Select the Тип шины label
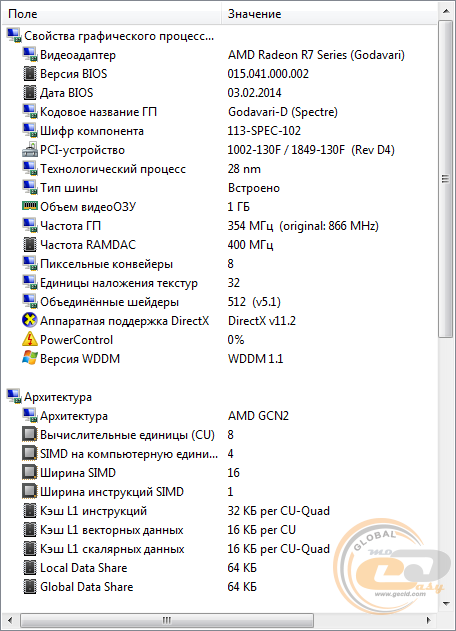The width and height of the screenshot is (456, 631). [69, 188]
